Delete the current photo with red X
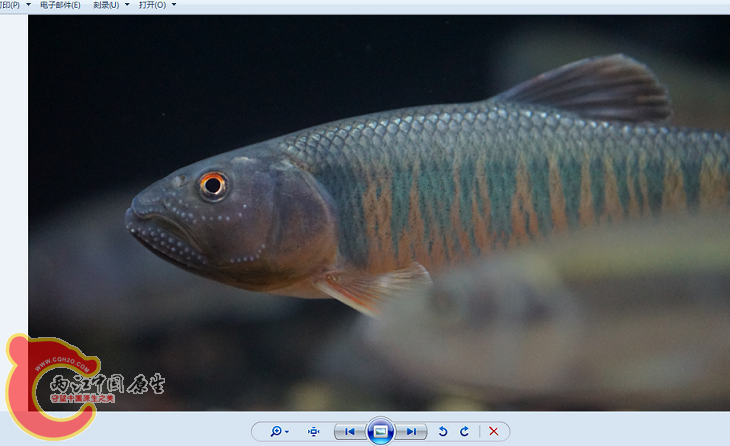This screenshot has height=446, width=730. click(493, 431)
